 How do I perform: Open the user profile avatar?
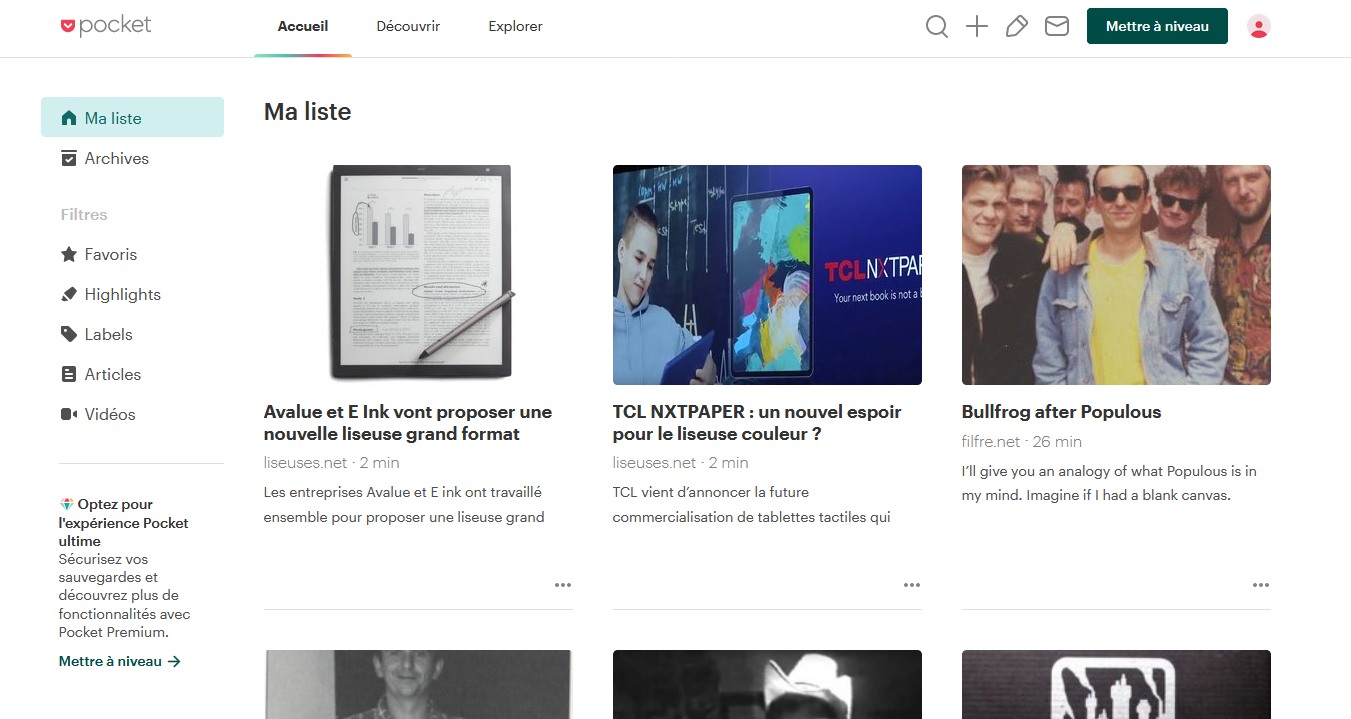1259,27
